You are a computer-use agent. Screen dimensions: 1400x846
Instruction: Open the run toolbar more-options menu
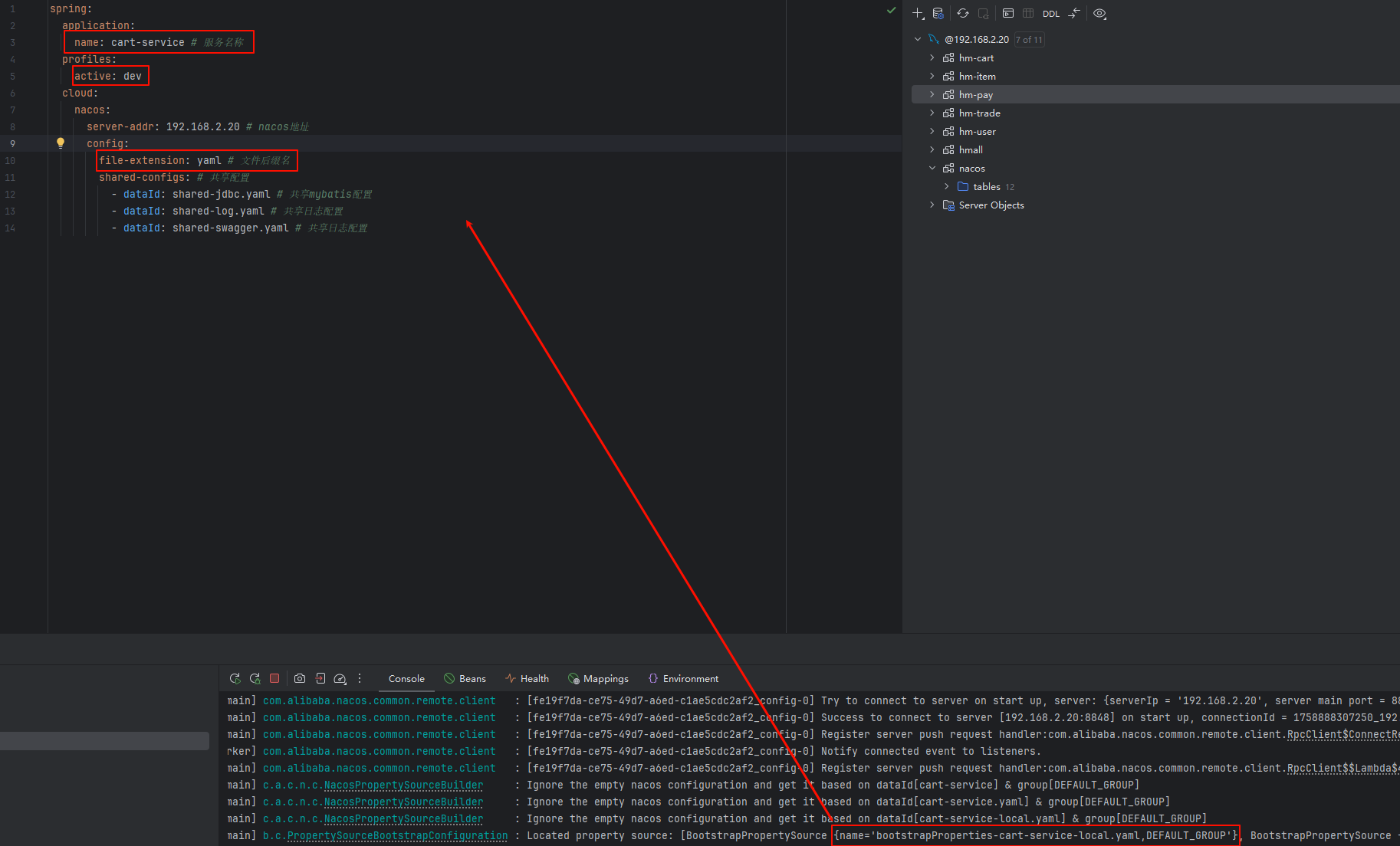click(360, 678)
